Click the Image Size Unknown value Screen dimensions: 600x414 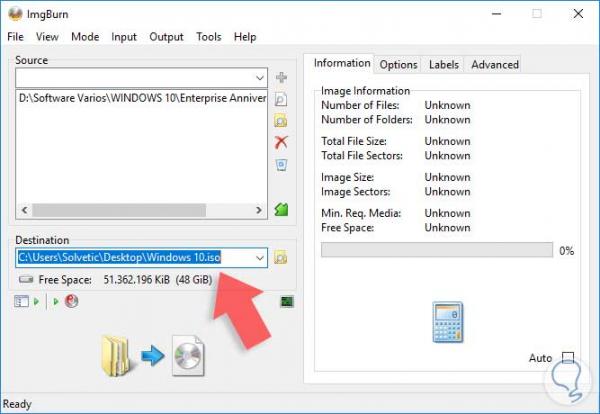coord(447,177)
